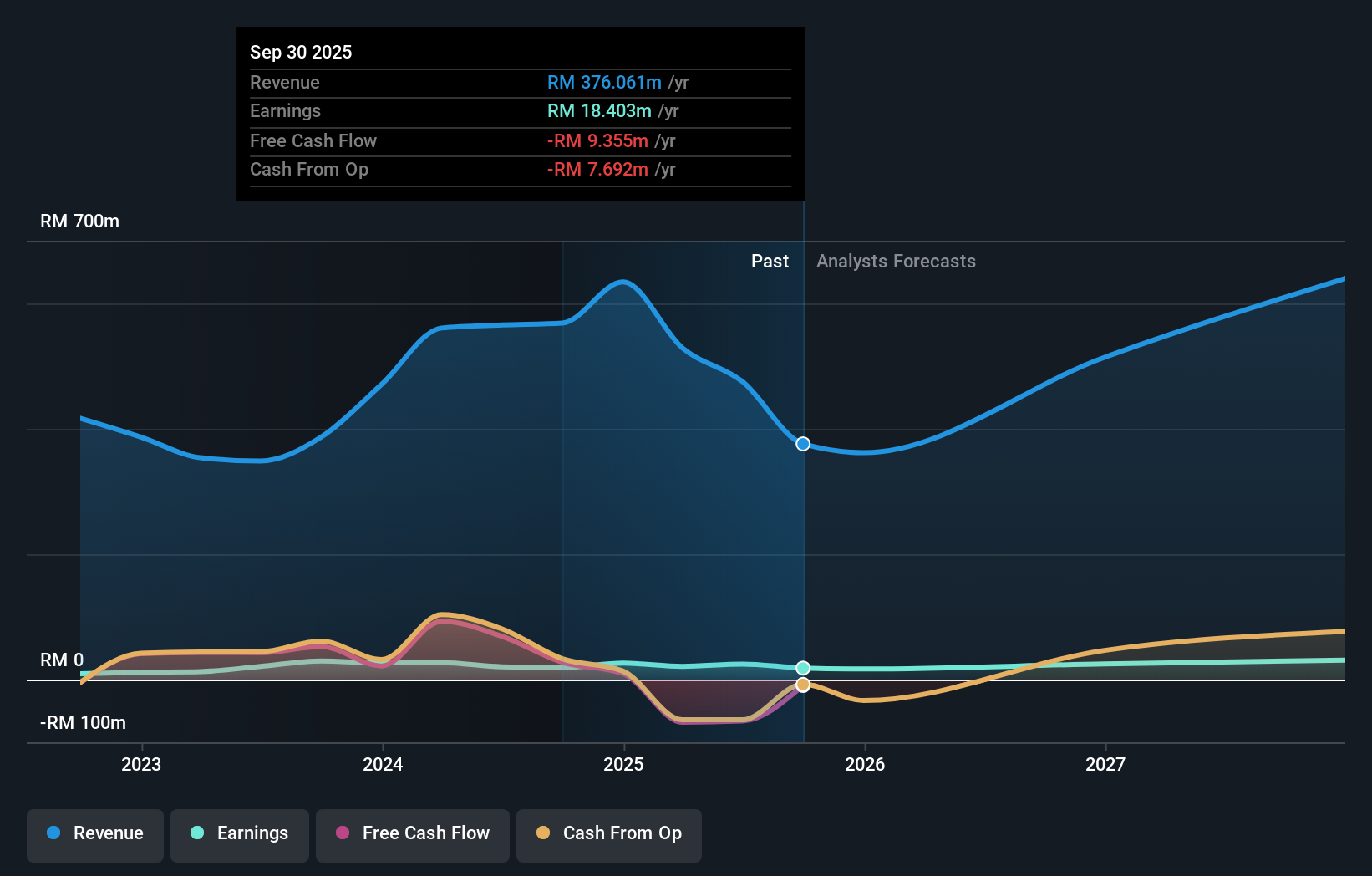Select the Revenue data point marker on the chart
The image size is (1372, 876).
click(x=802, y=444)
